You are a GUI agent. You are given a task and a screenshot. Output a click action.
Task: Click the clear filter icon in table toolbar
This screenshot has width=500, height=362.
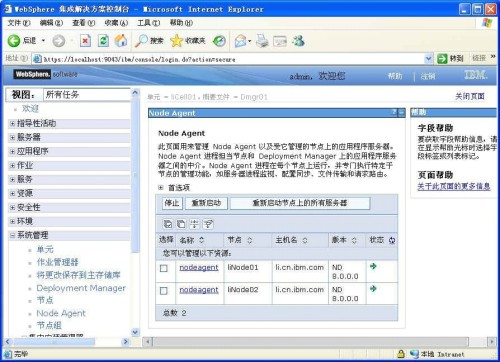click(208, 224)
